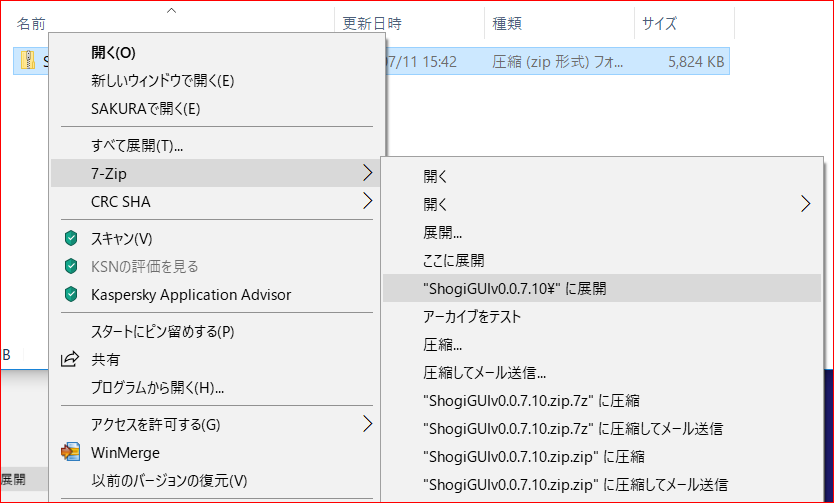Screen dimensions: 834x503
Task: Select 共有 menu entry
Action: 217,360
